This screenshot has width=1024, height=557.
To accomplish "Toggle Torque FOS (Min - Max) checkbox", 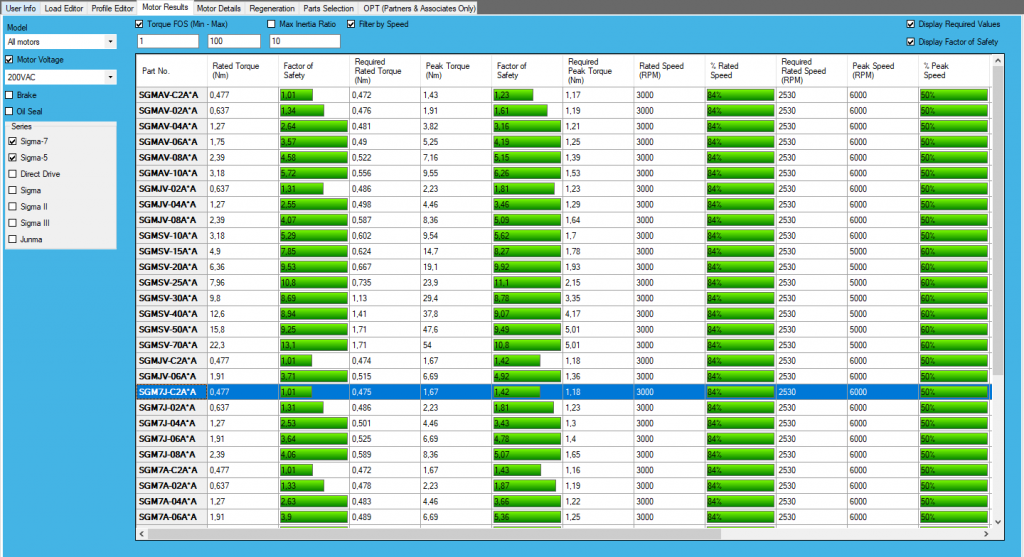I will coord(139,24).
